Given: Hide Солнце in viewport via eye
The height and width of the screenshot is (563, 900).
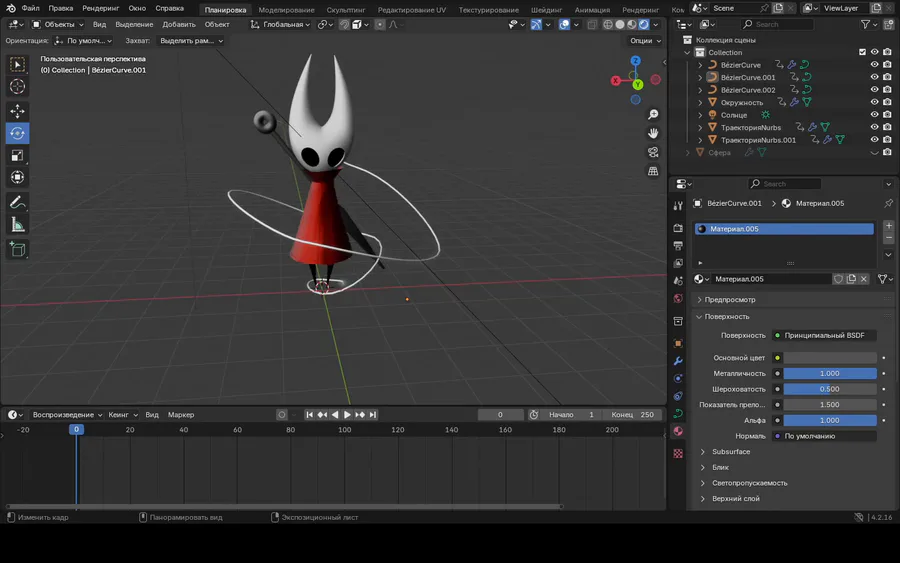Looking at the screenshot, I should pos(874,115).
